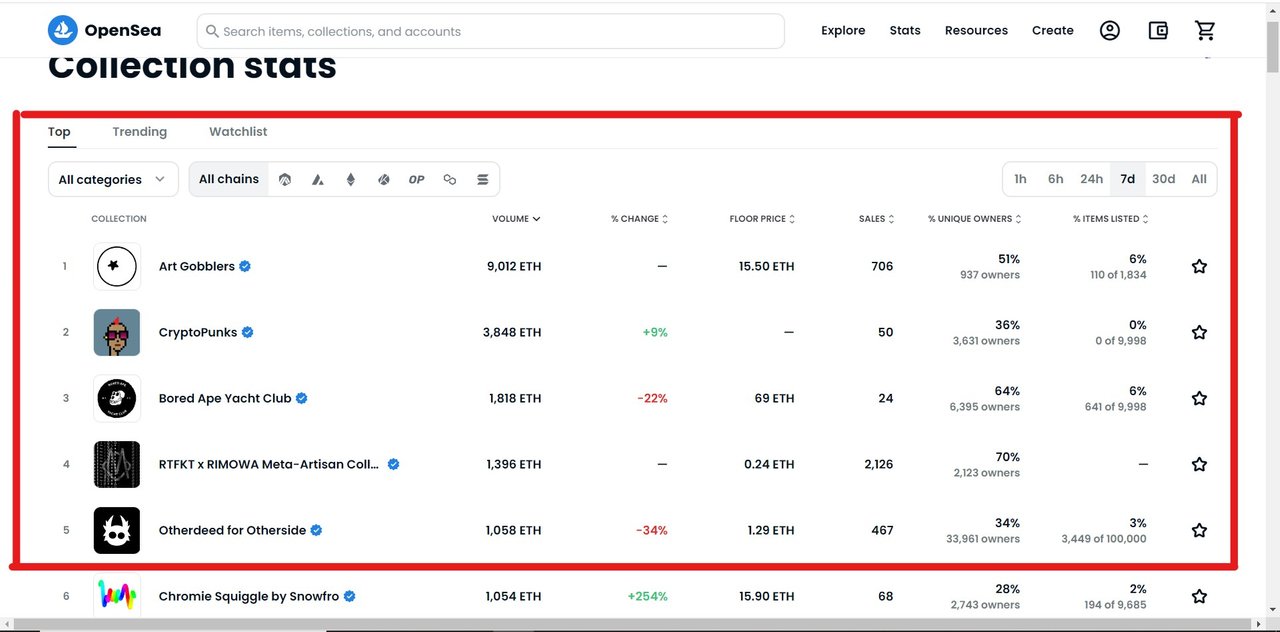Select the All time range
Screen dimensions: 1280x632
coord(1199,179)
